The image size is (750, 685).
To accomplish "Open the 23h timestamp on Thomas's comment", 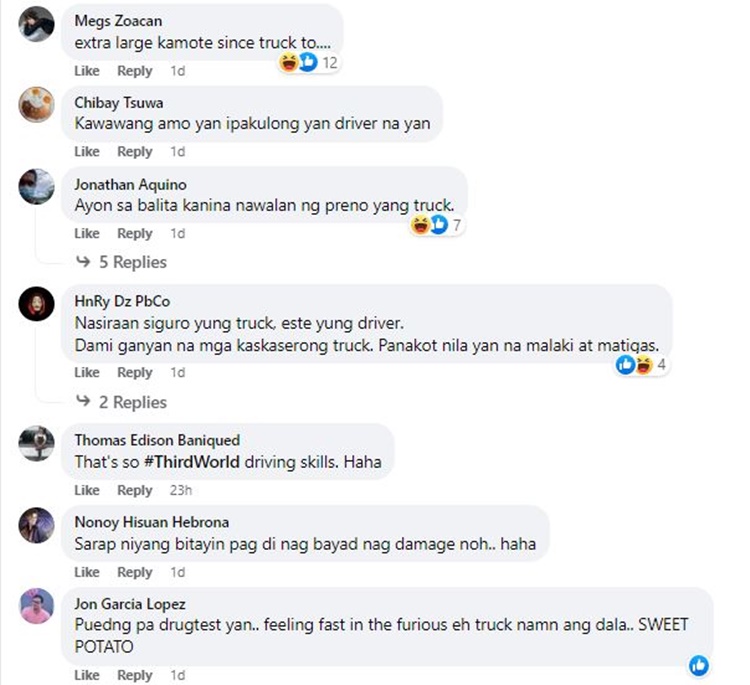I will click(x=181, y=490).
